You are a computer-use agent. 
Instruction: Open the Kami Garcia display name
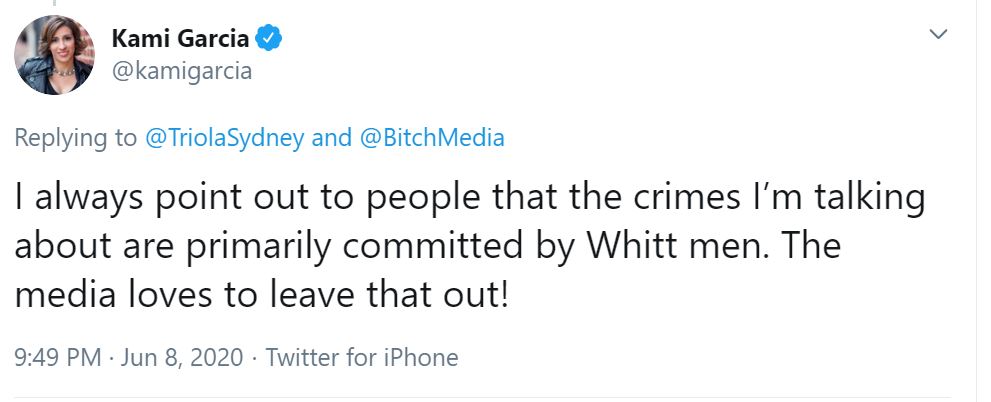(x=180, y=39)
